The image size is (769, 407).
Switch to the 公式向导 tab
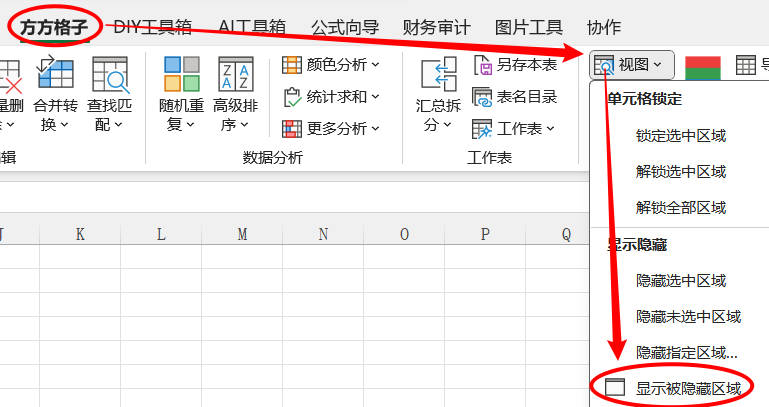coord(346,27)
